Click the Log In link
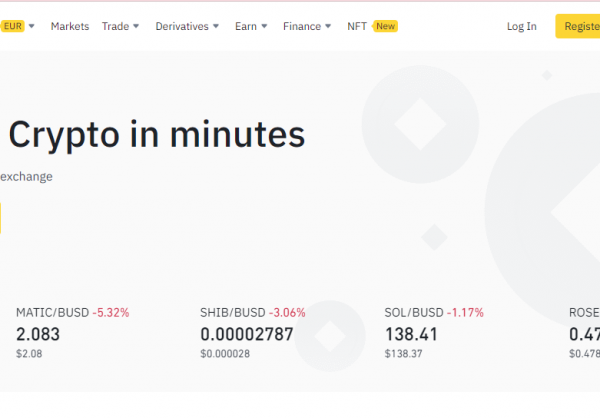 (521, 26)
